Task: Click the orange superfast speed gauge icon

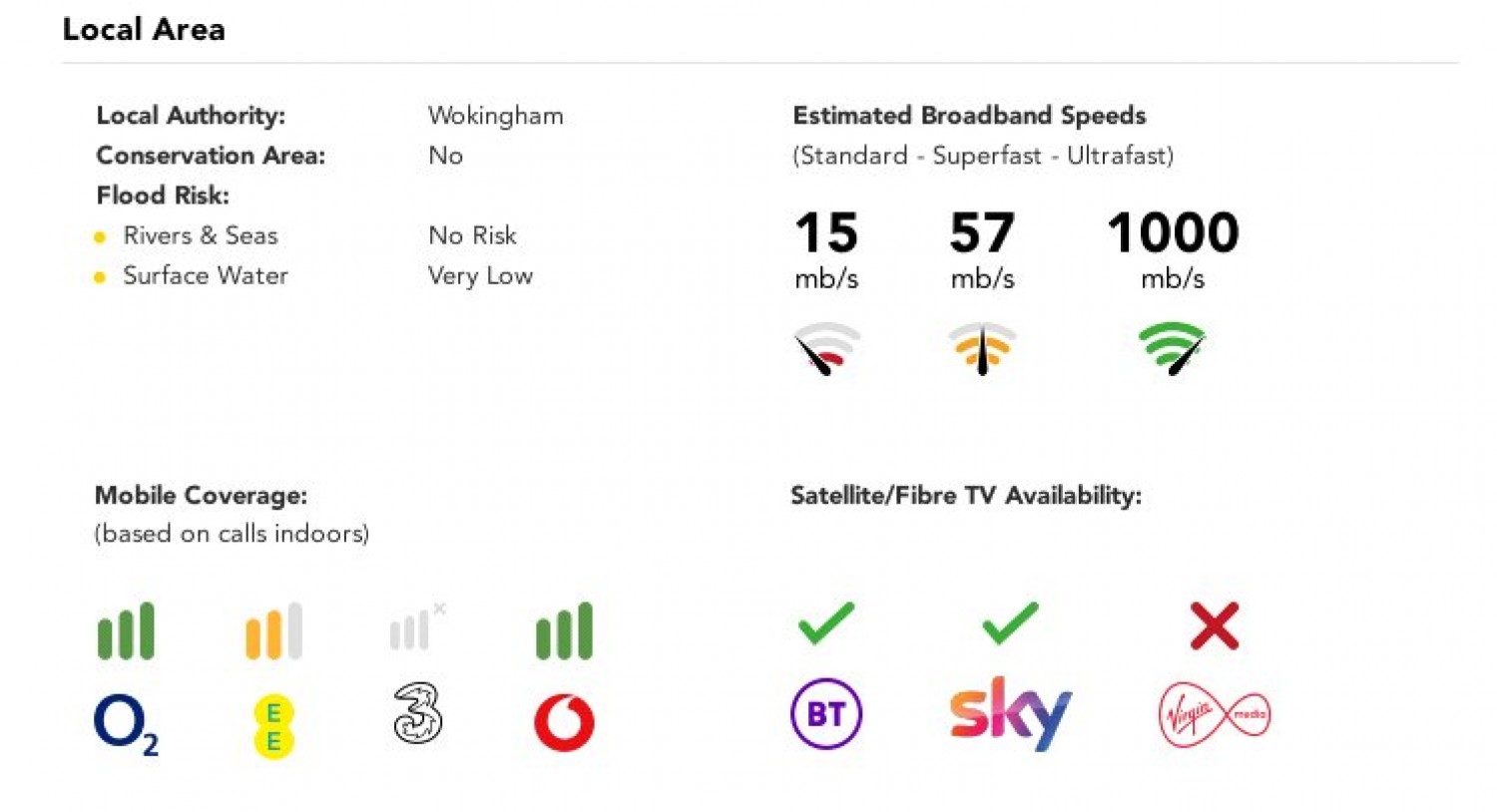Action: pyautogui.click(x=982, y=348)
